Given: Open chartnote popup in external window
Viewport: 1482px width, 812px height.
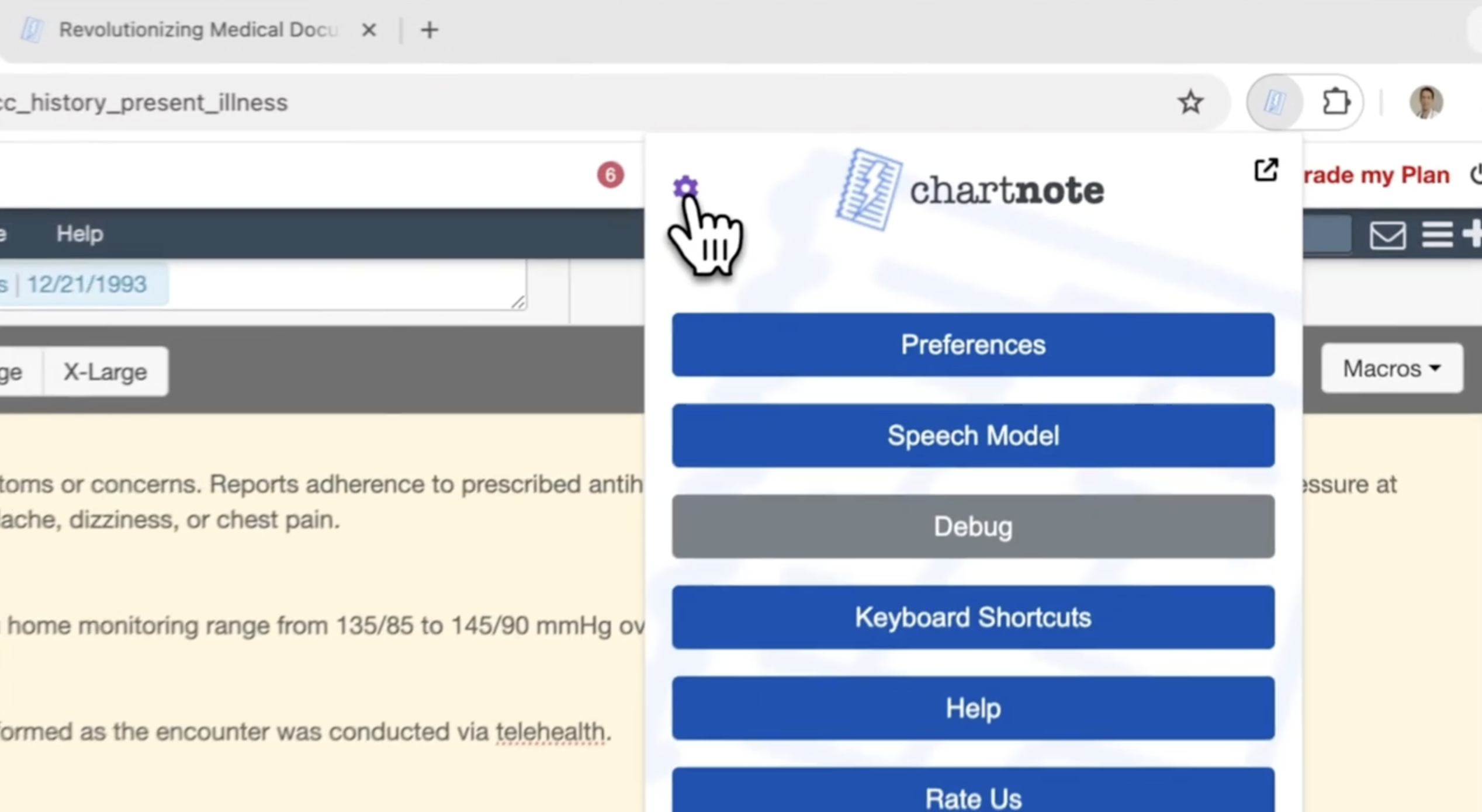Looking at the screenshot, I should pyautogui.click(x=1266, y=170).
